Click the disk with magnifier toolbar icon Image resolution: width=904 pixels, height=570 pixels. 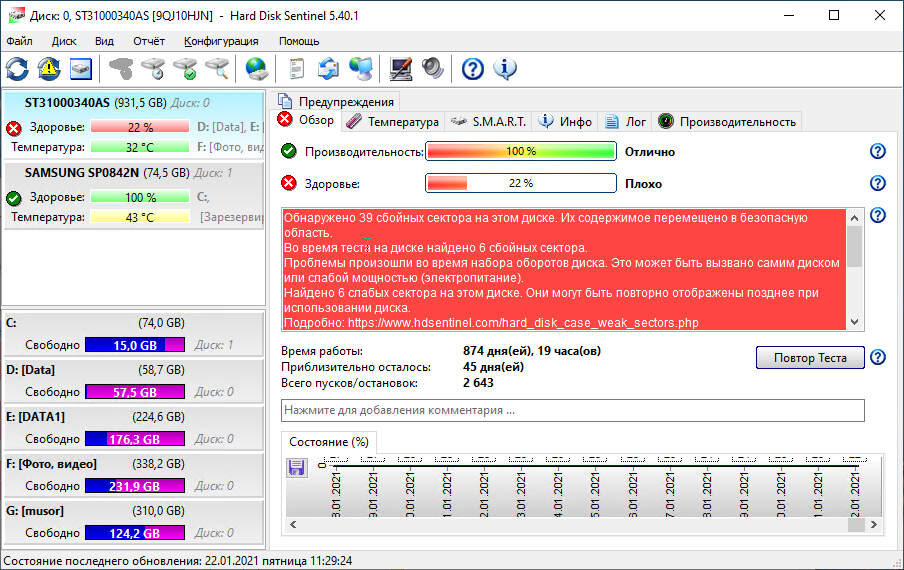217,69
